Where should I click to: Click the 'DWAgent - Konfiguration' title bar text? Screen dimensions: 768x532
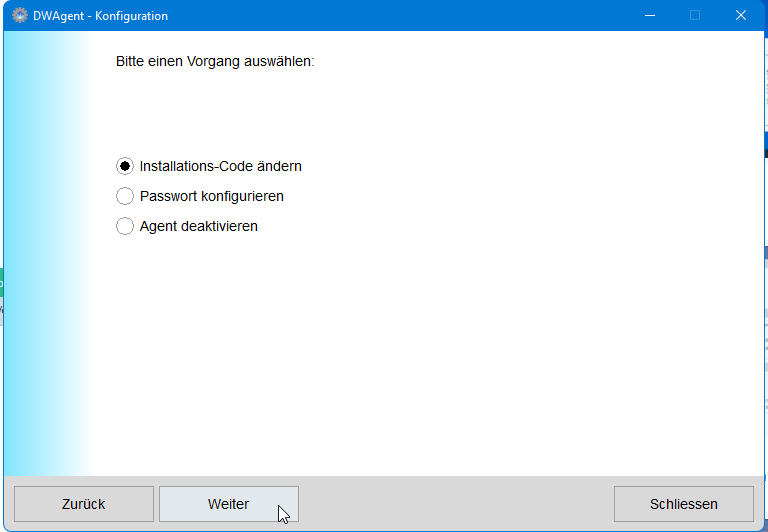[x=100, y=16]
